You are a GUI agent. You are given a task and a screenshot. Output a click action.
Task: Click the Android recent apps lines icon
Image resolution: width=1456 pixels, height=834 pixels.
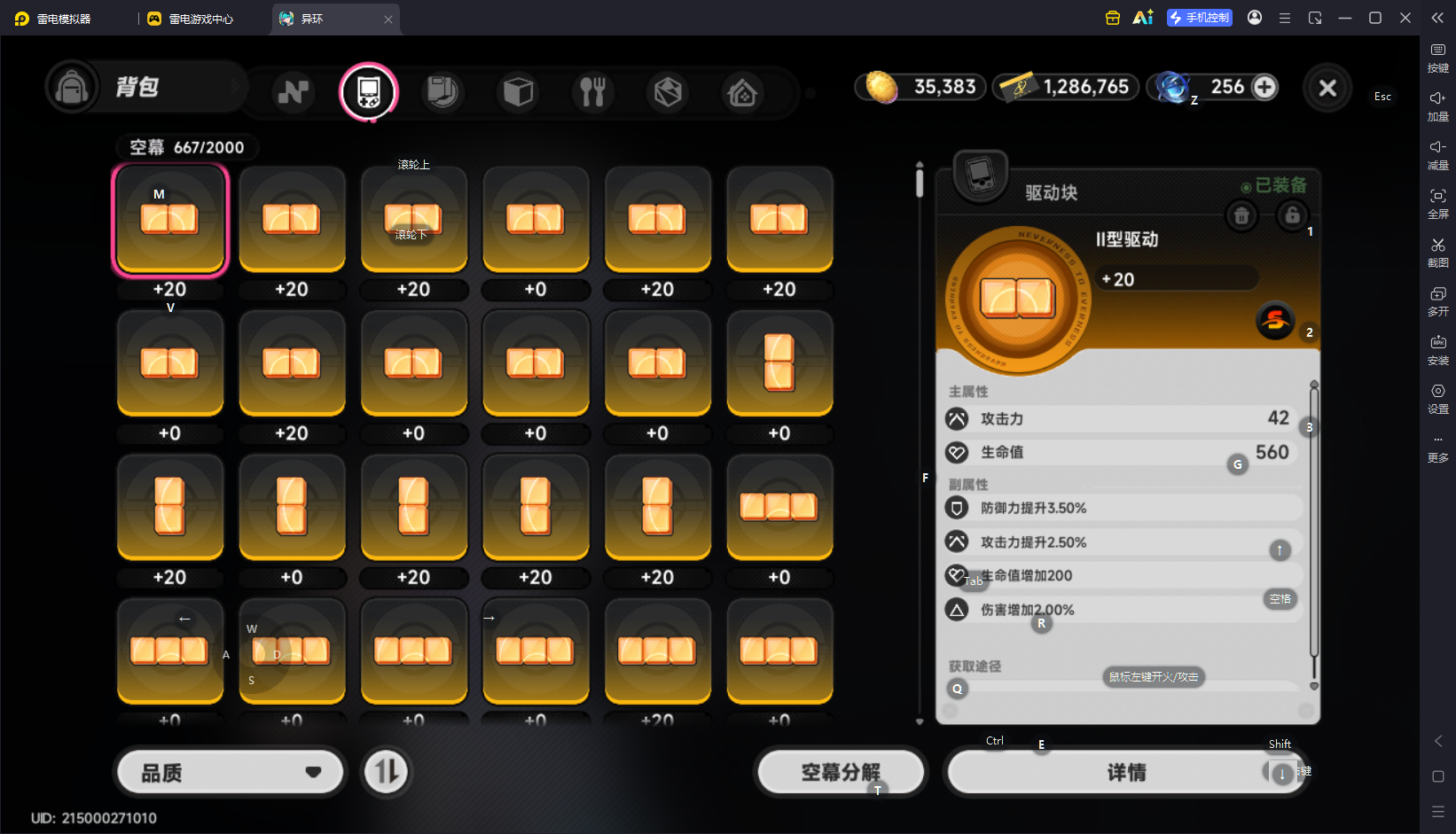[1438, 812]
